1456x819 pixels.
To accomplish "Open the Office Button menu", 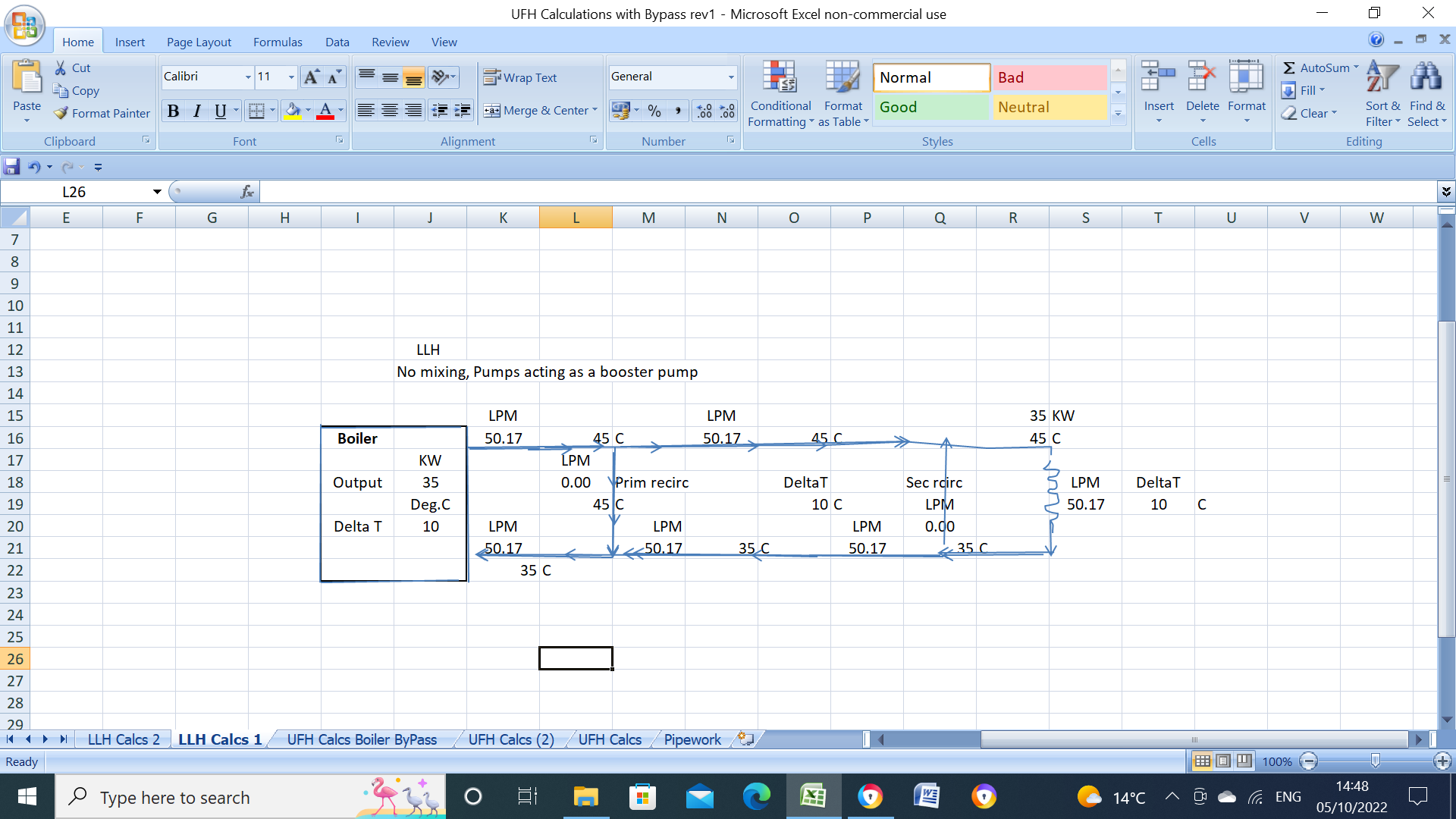I will pos(25,25).
